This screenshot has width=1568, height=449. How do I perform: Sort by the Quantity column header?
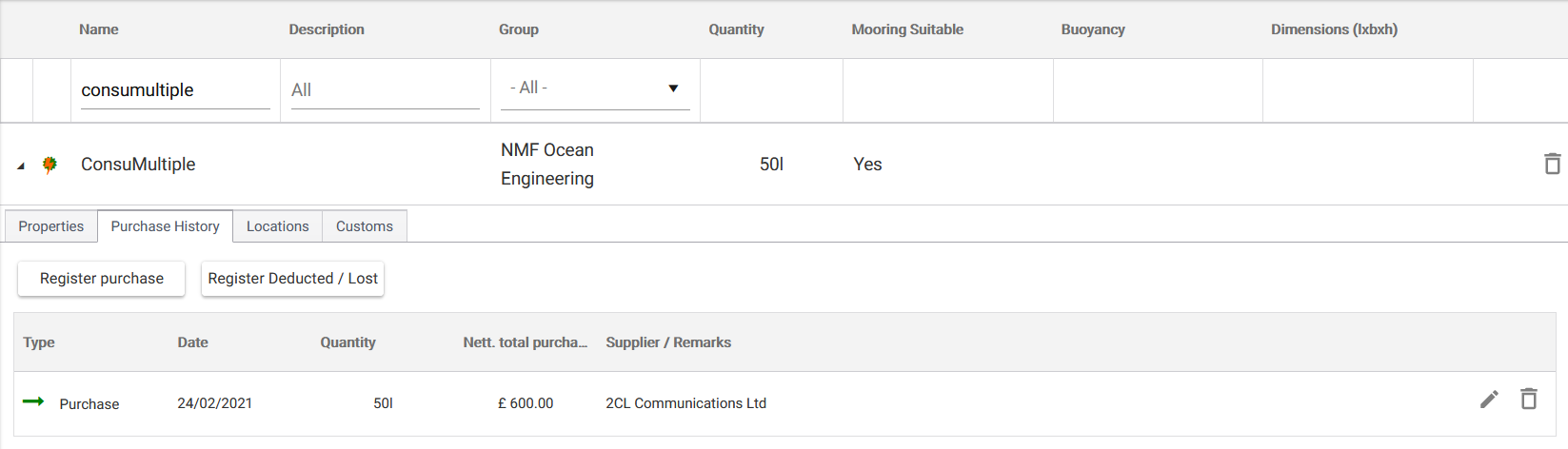tap(736, 29)
